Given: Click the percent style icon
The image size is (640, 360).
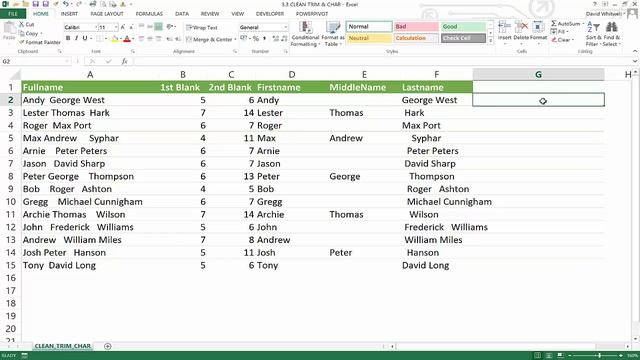Looking at the screenshot, I should tap(256, 39).
